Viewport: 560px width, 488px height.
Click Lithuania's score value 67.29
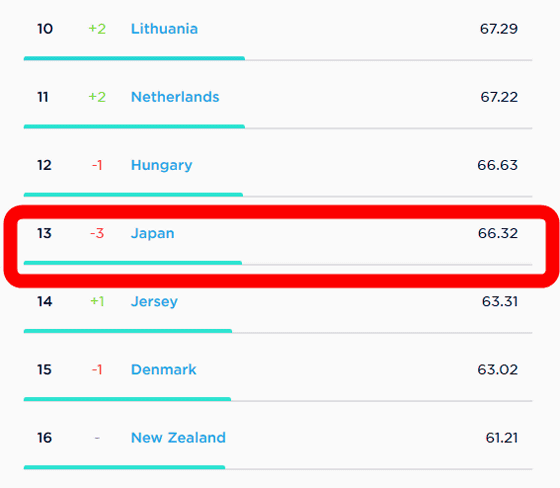tap(499, 29)
